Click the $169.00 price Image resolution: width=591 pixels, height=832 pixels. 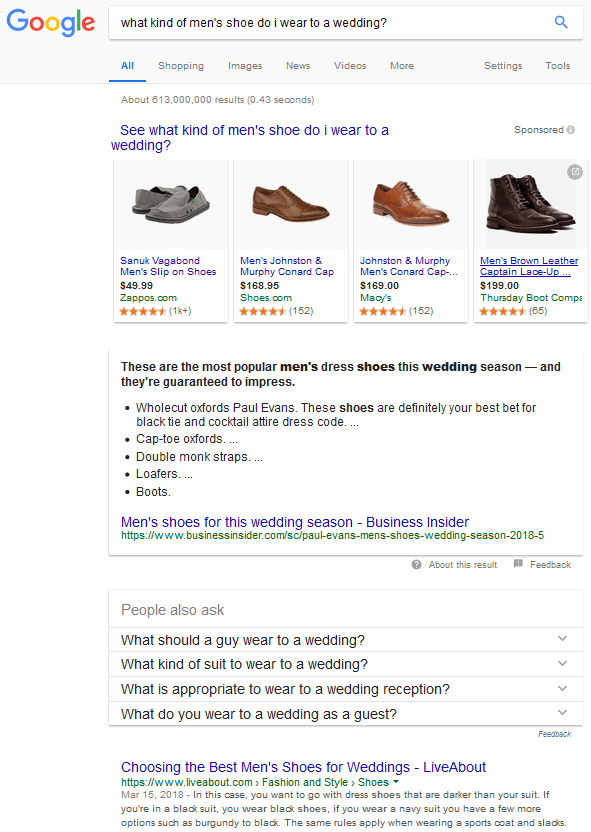coord(379,285)
